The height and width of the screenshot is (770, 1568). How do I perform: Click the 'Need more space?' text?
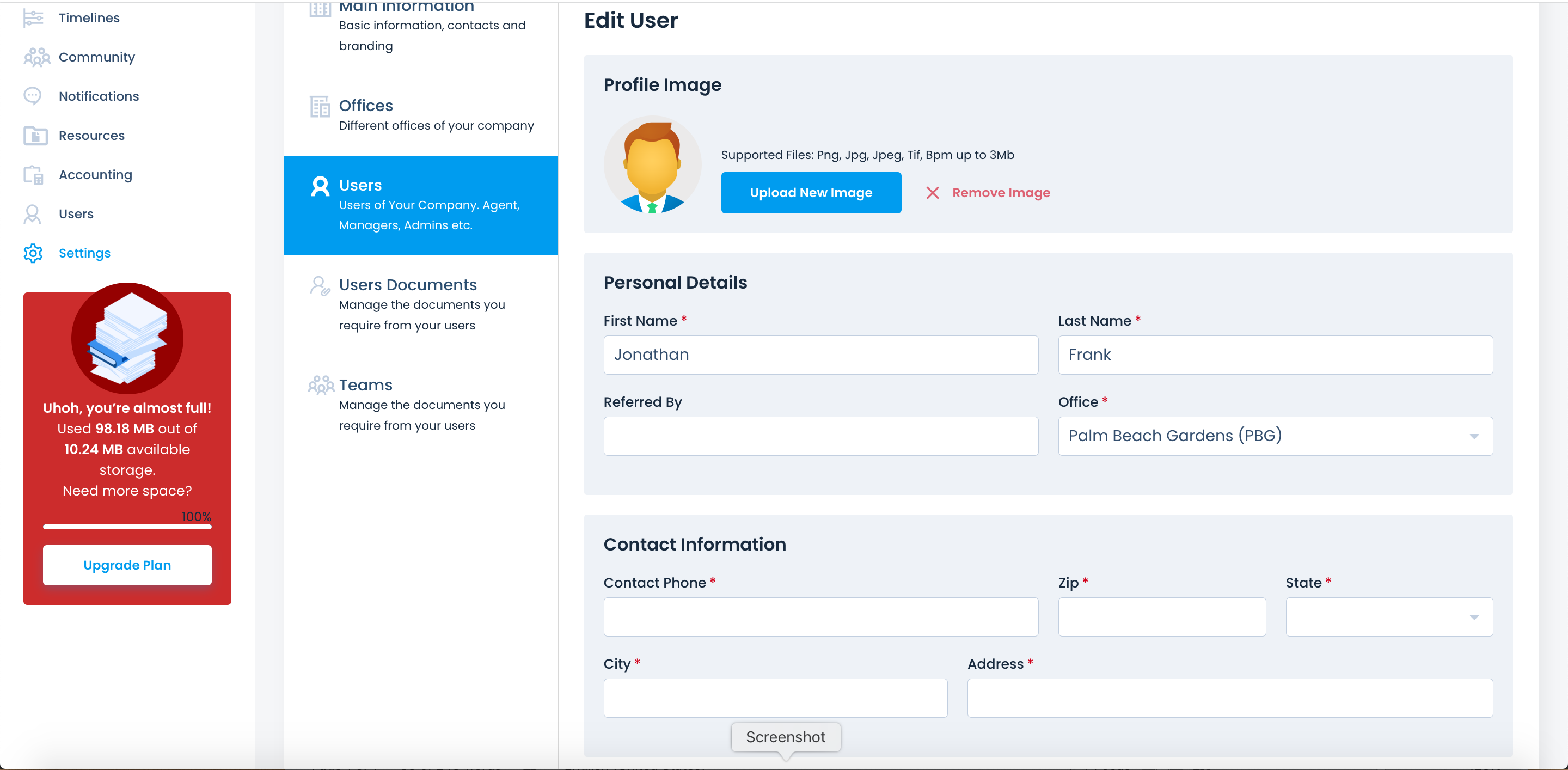click(127, 491)
